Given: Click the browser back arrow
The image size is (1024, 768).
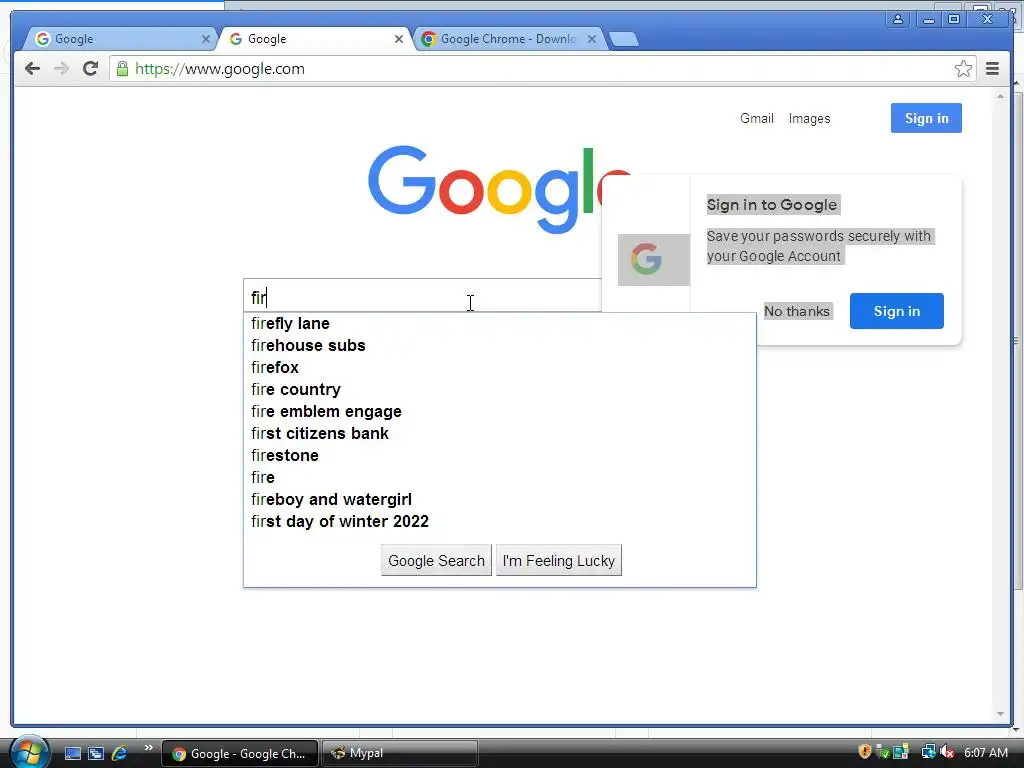Looking at the screenshot, I should click(x=32, y=69).
